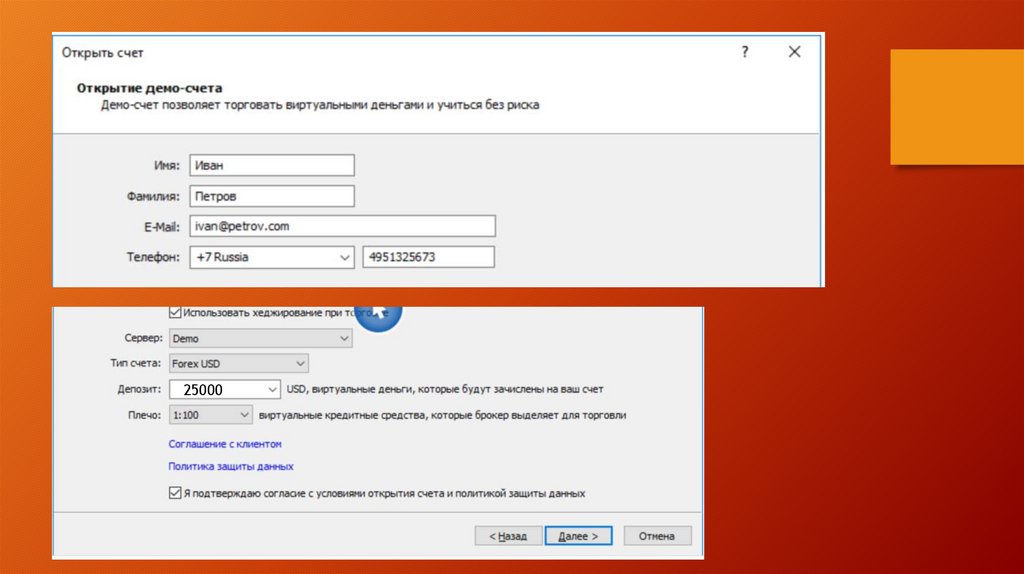Click the Открытие демо-счета heading
Viewport: 1024px width, 574px height.
pos(150,88)
